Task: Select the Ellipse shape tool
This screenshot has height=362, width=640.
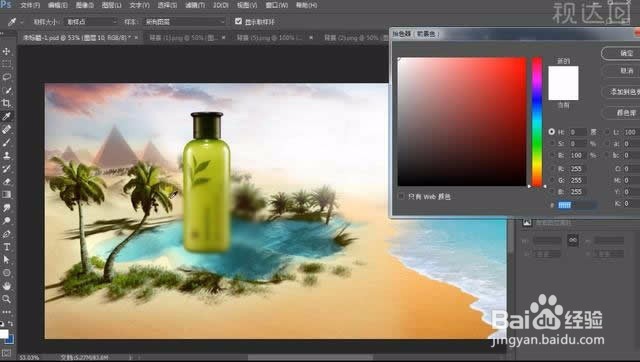Action: (7, 273)
